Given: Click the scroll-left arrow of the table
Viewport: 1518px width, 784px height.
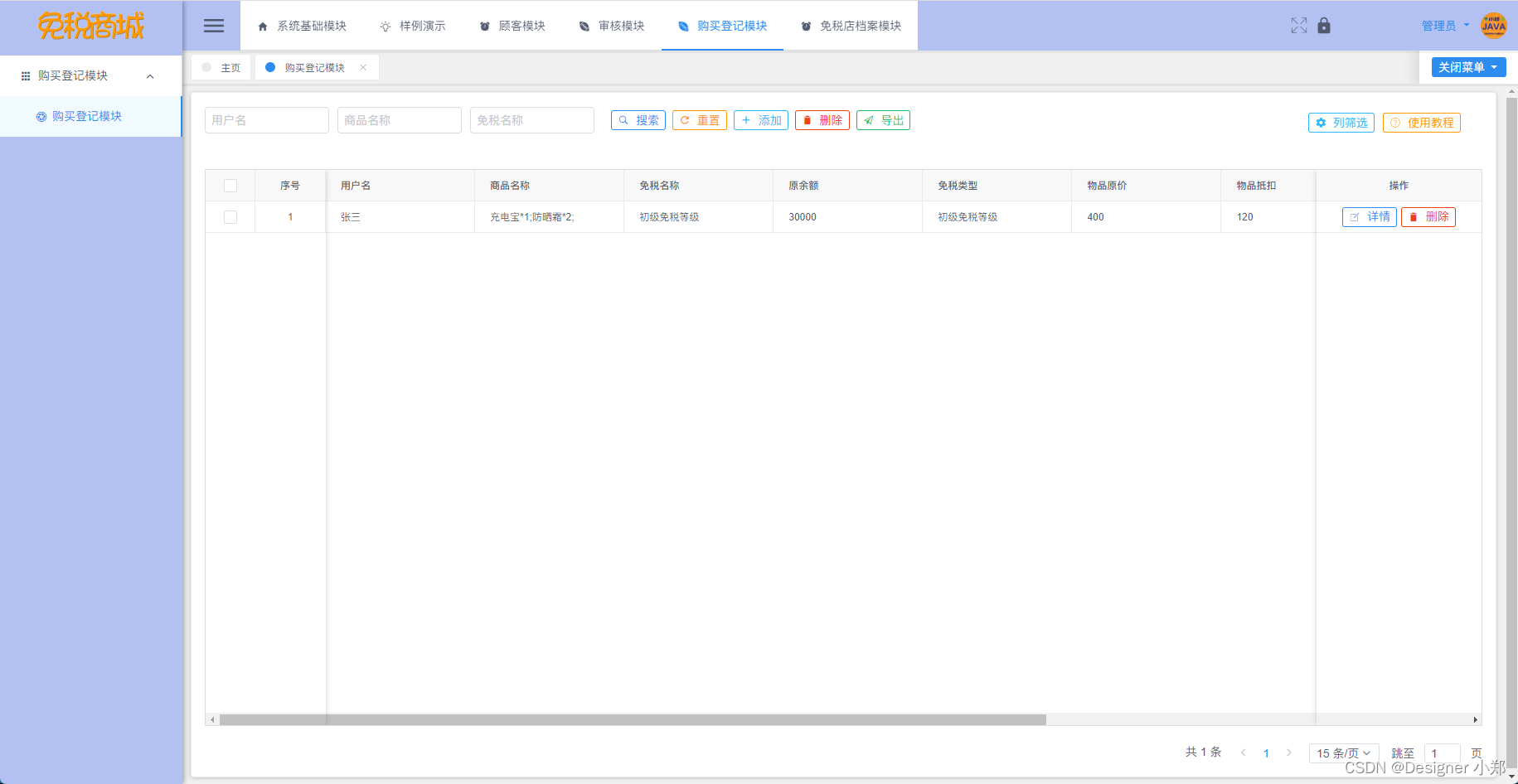Looking at the screenshot, I should pos(212,719).
